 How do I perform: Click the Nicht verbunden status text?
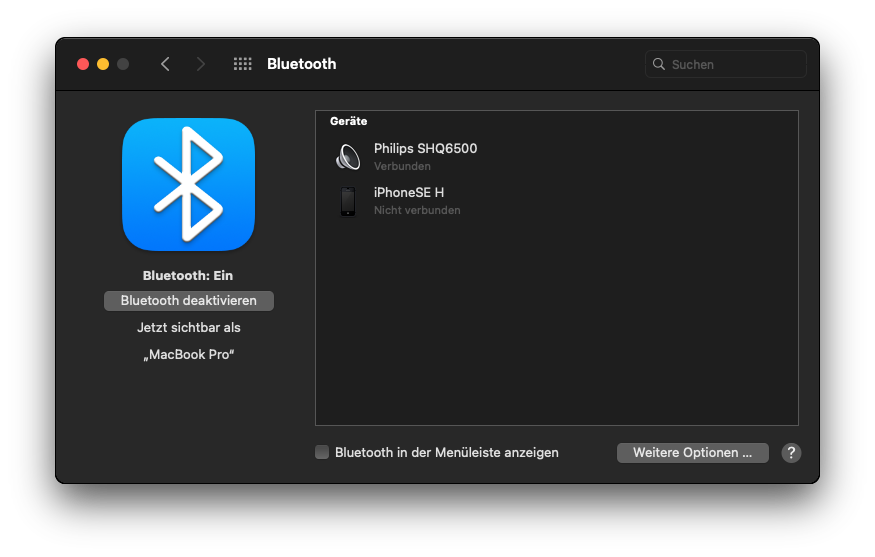[417, 210]
